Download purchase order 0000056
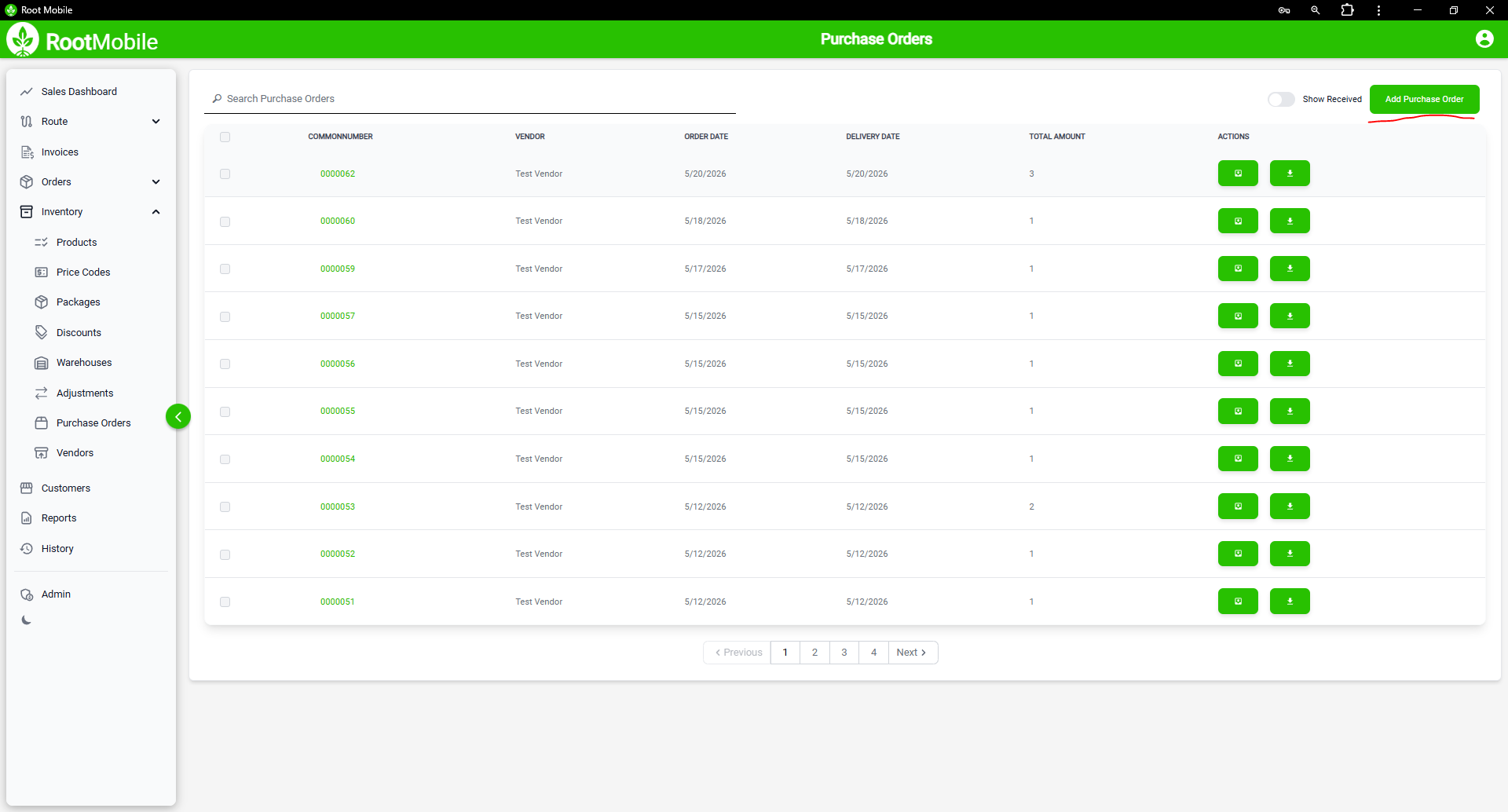Screen dimensions: 1508x812 [1290, 364]
